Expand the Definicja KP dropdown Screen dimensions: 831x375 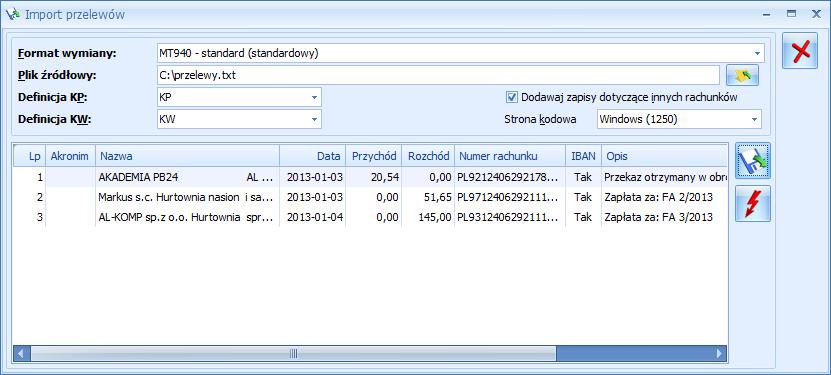click(314, 97)
